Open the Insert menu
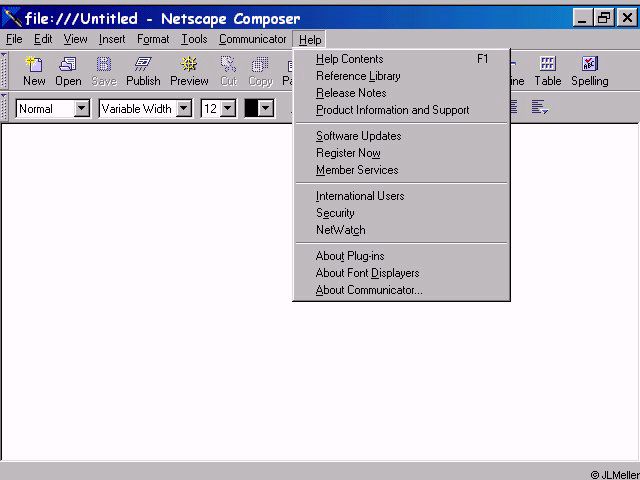The width and height of the screenshot is (640, 480). [x=112, y=39]
